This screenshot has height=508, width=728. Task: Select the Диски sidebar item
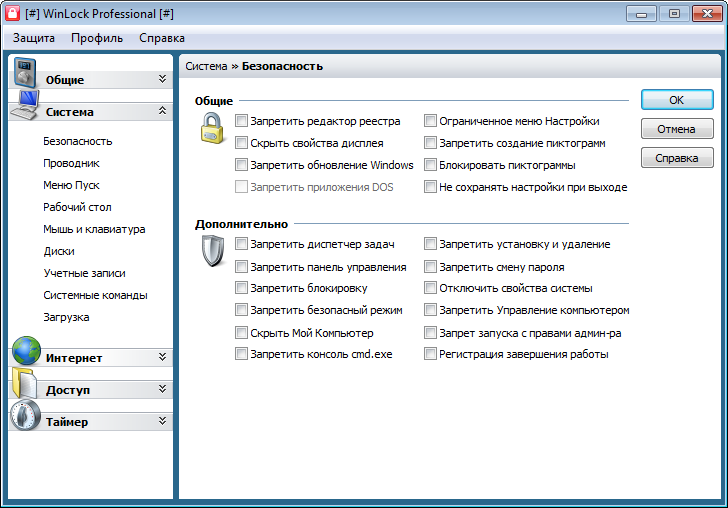click(59, 251)
